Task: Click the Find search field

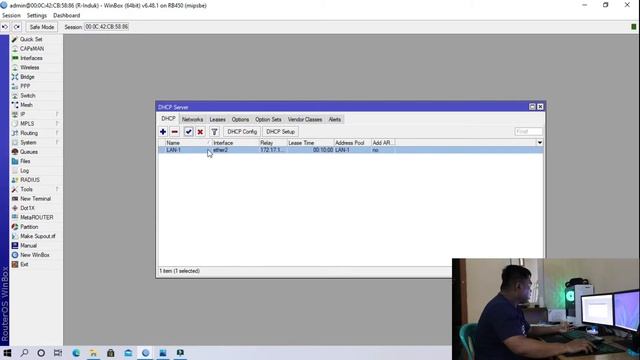Action: (529, 131)
